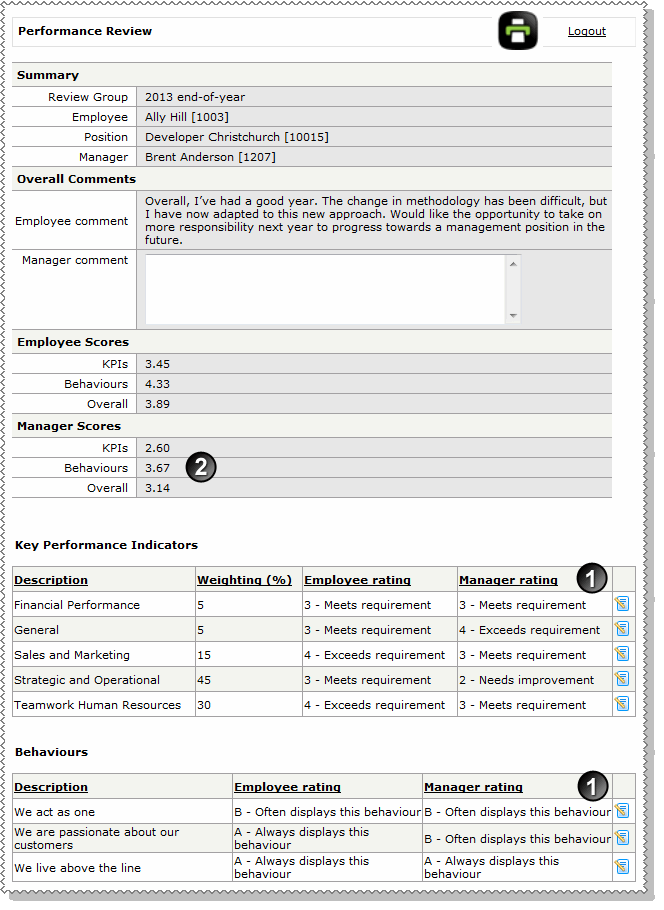
Task: Click Manager Scores Overall value 3.14
Action: (x=157, y=488)
